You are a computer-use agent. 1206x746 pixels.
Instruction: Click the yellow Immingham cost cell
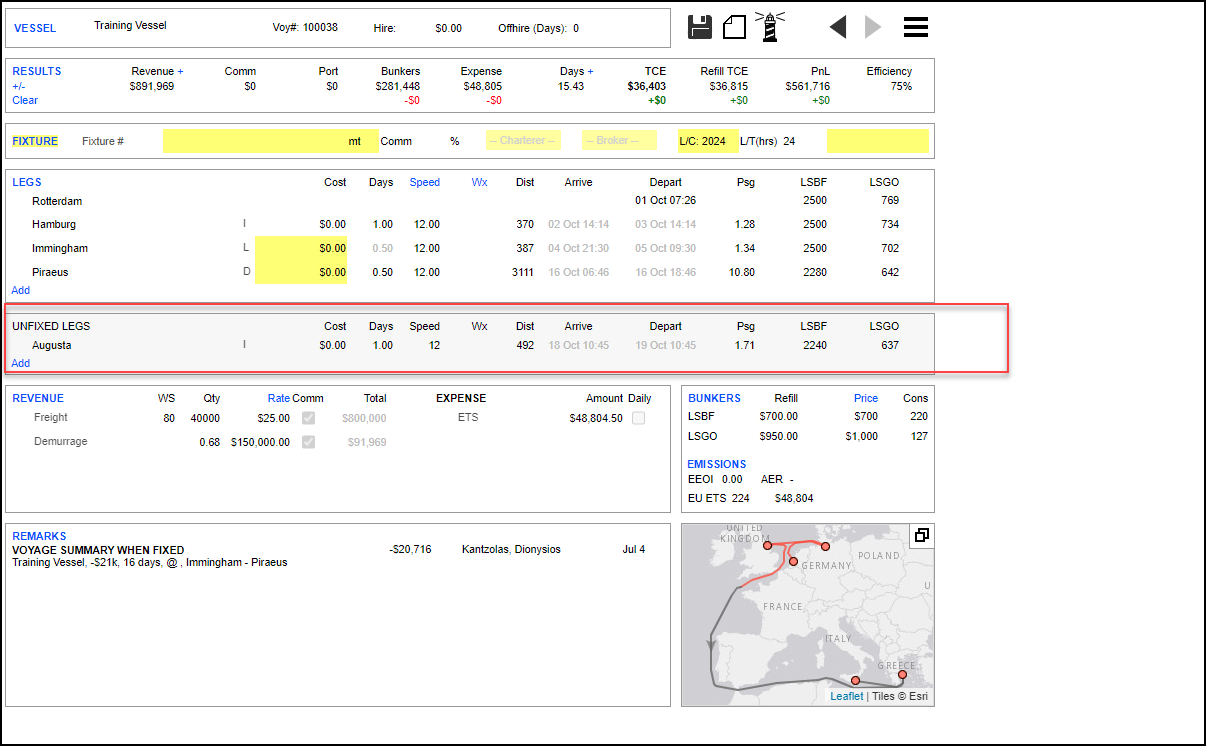301,248
